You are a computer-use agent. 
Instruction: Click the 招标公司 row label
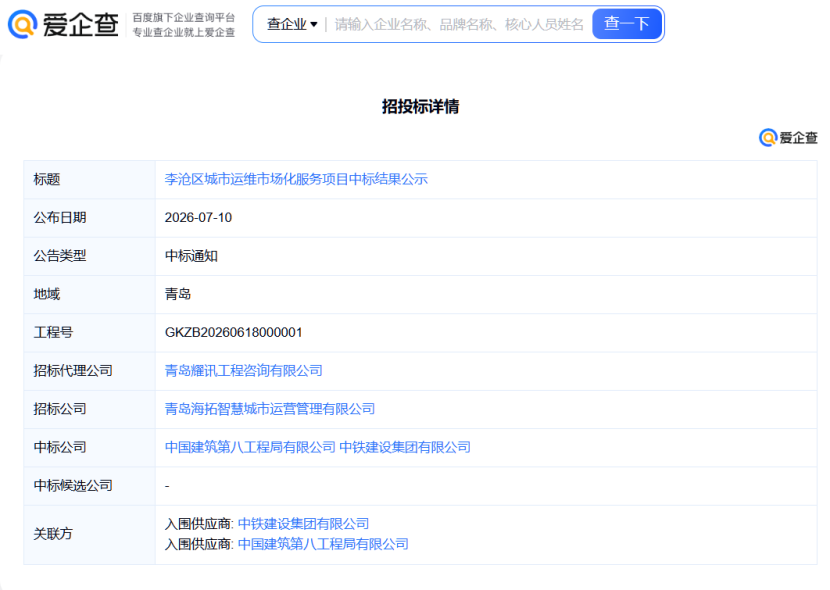pos(60,409)
